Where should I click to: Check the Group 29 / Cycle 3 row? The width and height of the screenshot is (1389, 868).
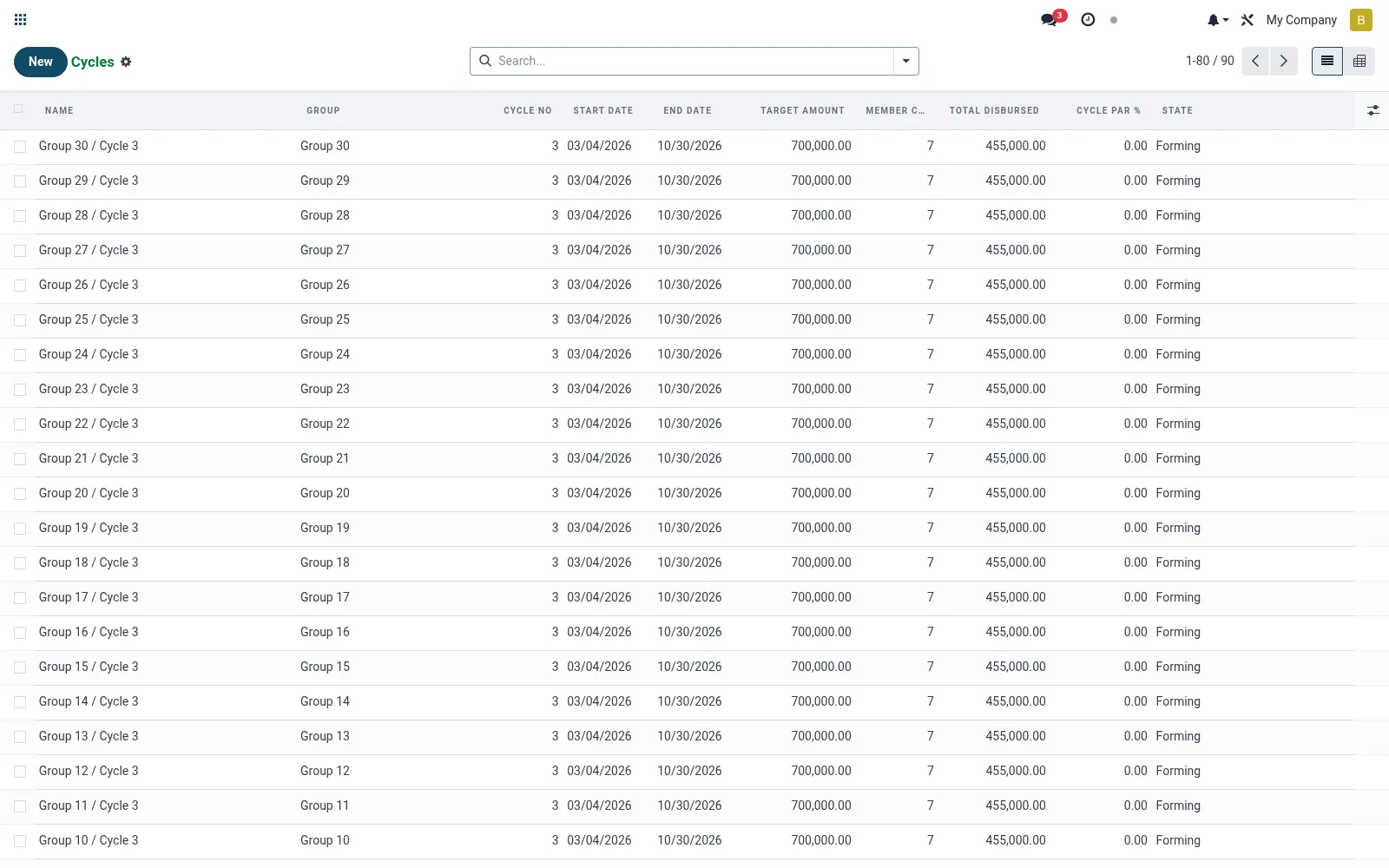20,181
